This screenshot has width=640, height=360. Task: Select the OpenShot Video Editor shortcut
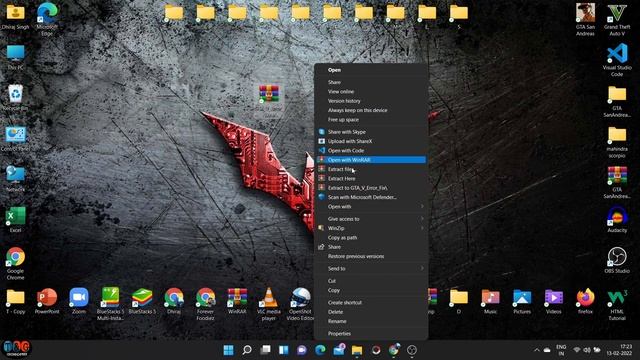(x=300, y=304)
